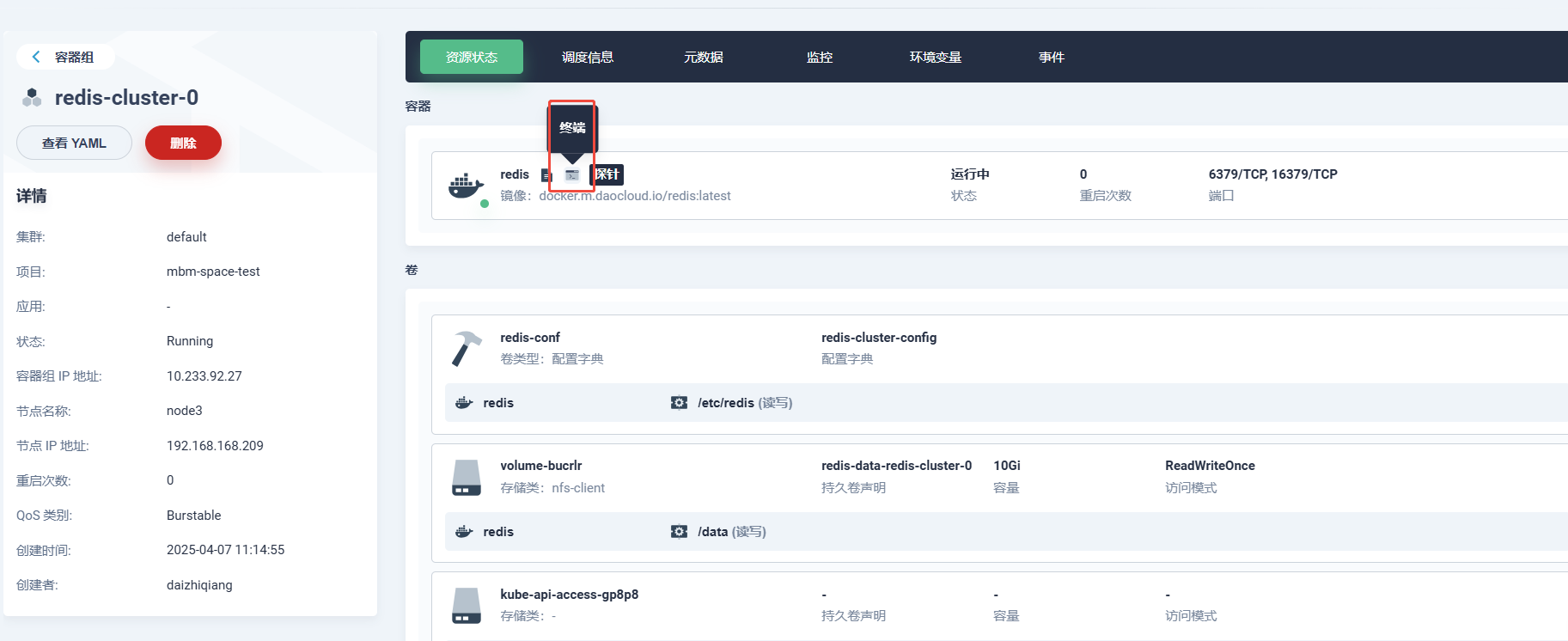Image resolution: width=1568 pixels, height=641 pixels.
Task: Click the 查看 YAML button
Action: point(74,143)
